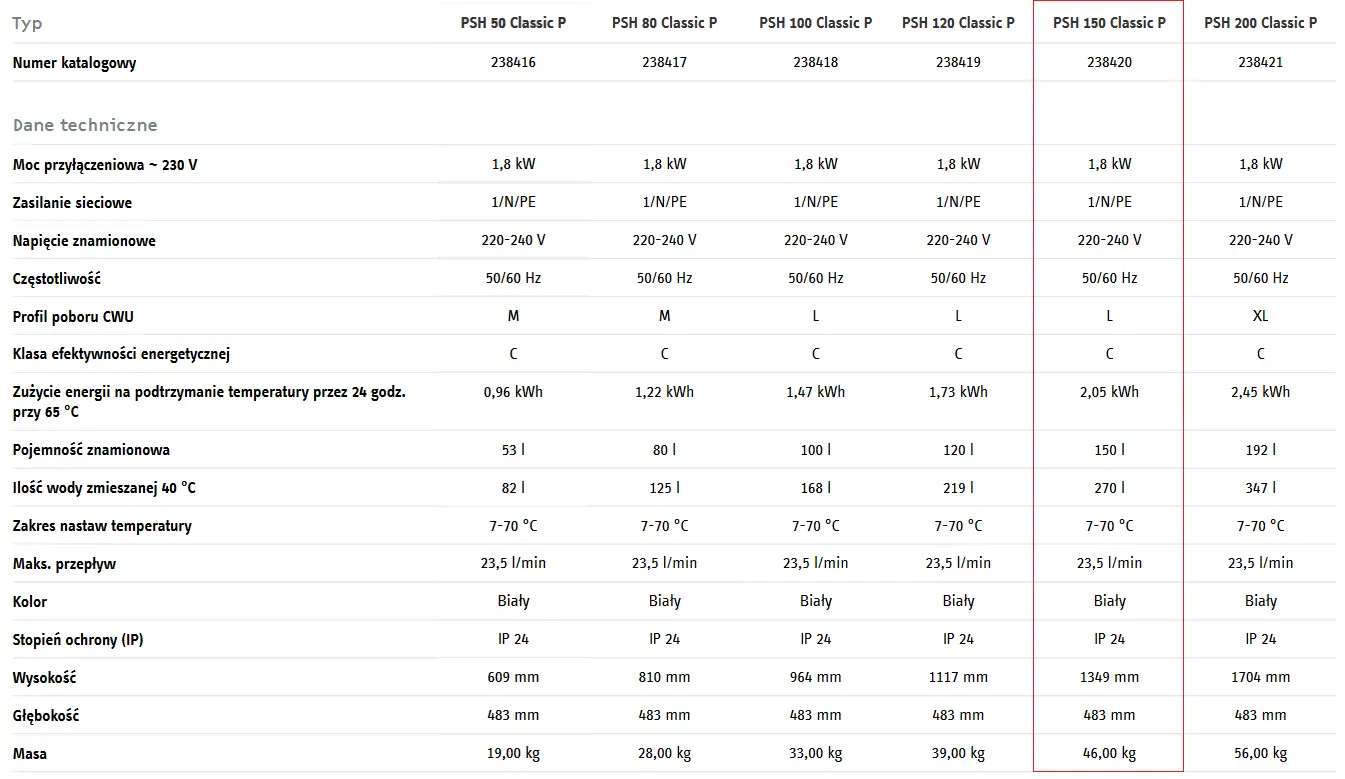Click the XL profile value for PSH 200
Screen dimensions: 1345x779
coord(1260,316)
